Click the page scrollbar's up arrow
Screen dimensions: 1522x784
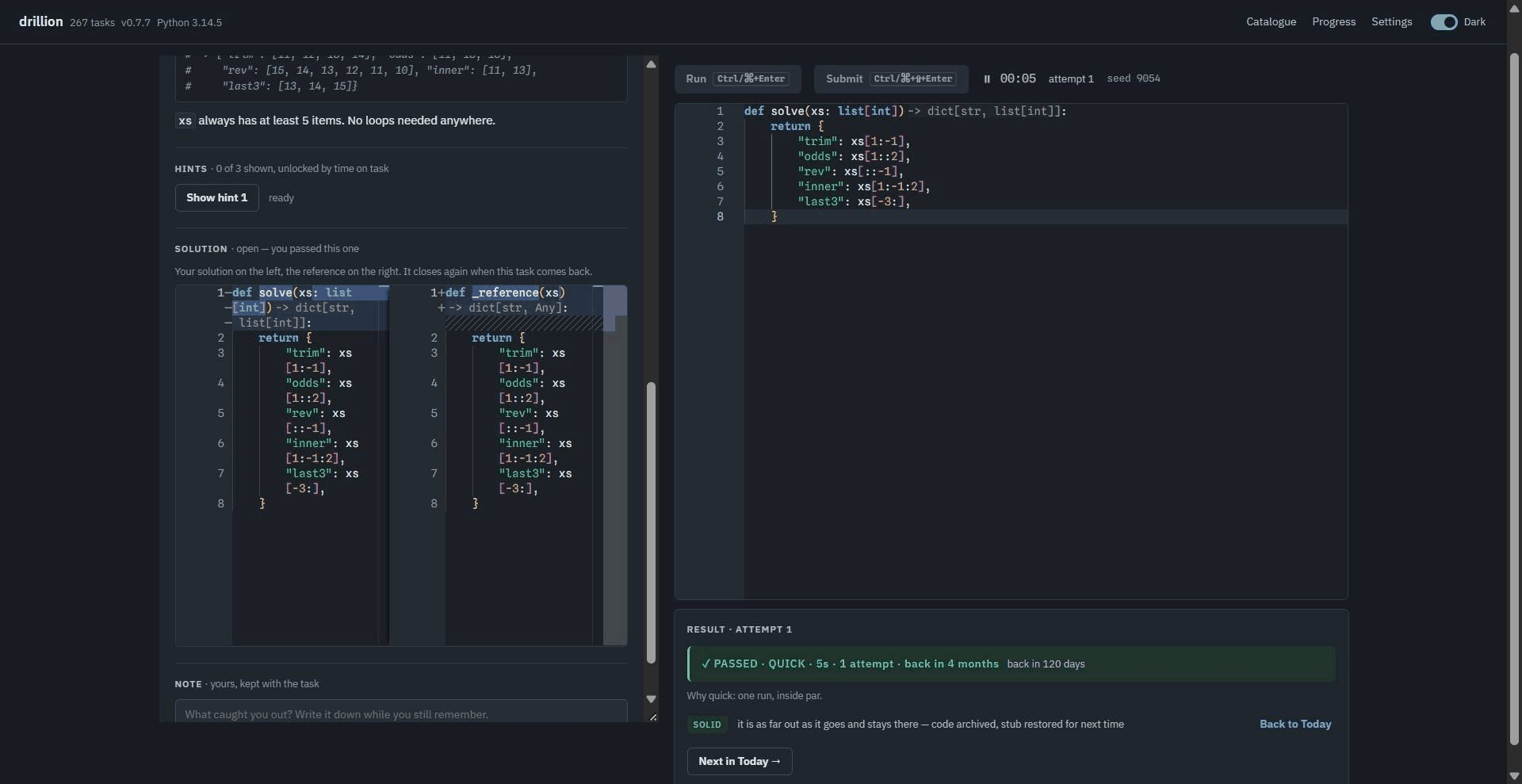pos(1514,8)
